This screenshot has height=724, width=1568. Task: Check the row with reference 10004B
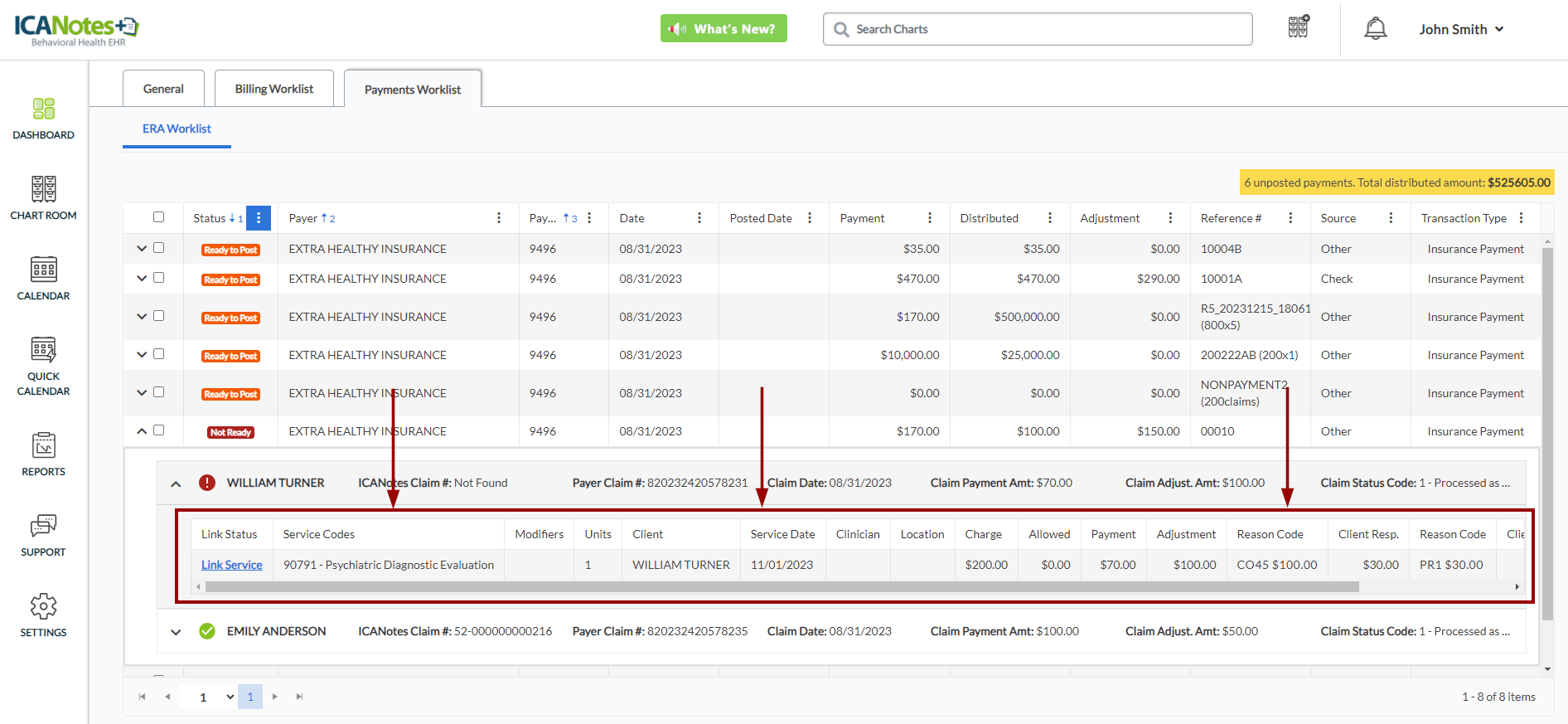[x=158, y=248]
